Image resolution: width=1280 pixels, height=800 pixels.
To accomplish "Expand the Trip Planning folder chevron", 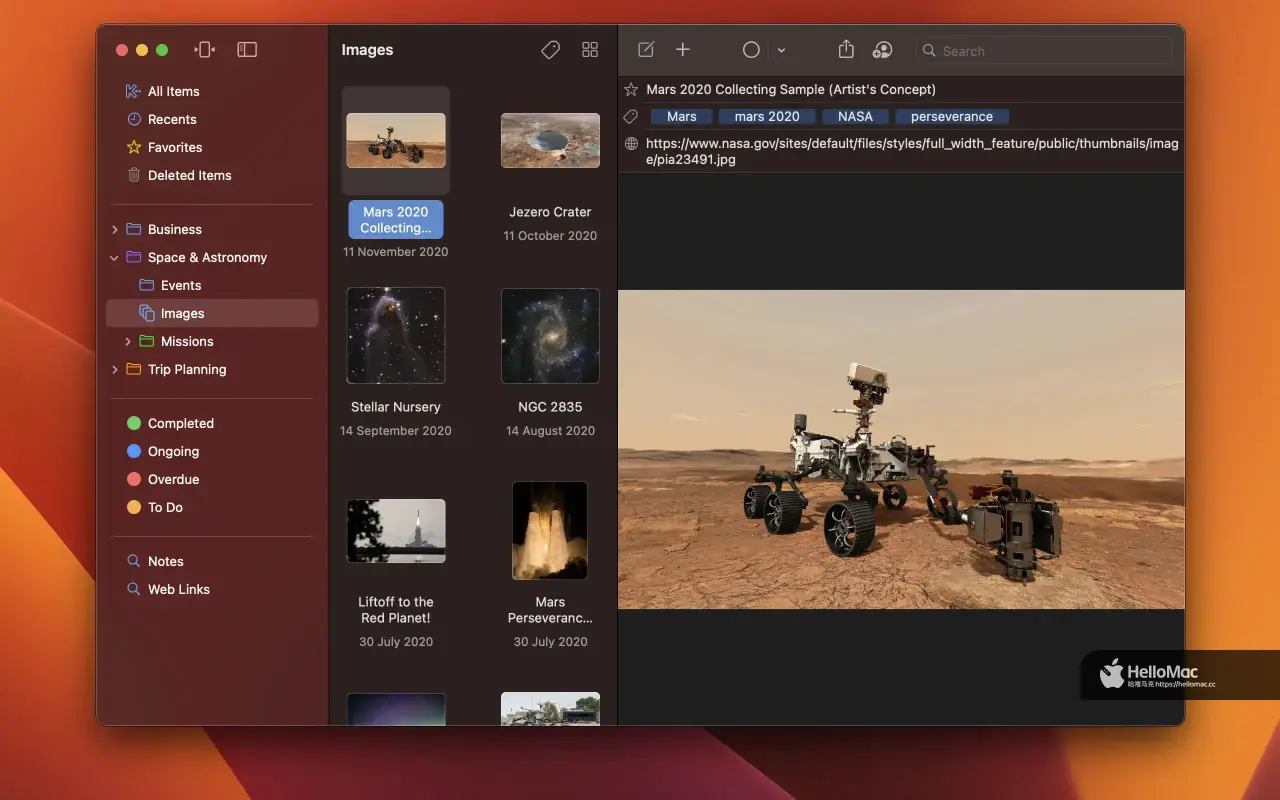I will (x=114, y=369).
